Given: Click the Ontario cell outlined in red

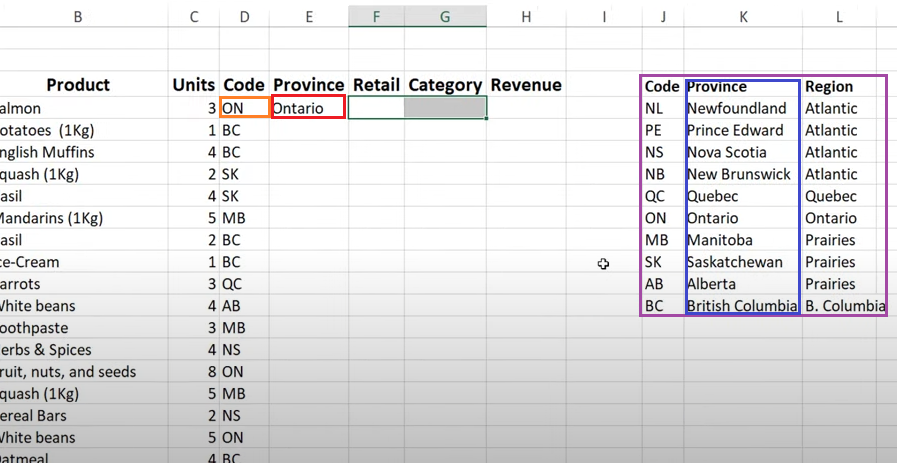Looking at the screenshot, I should pos(308,107).
